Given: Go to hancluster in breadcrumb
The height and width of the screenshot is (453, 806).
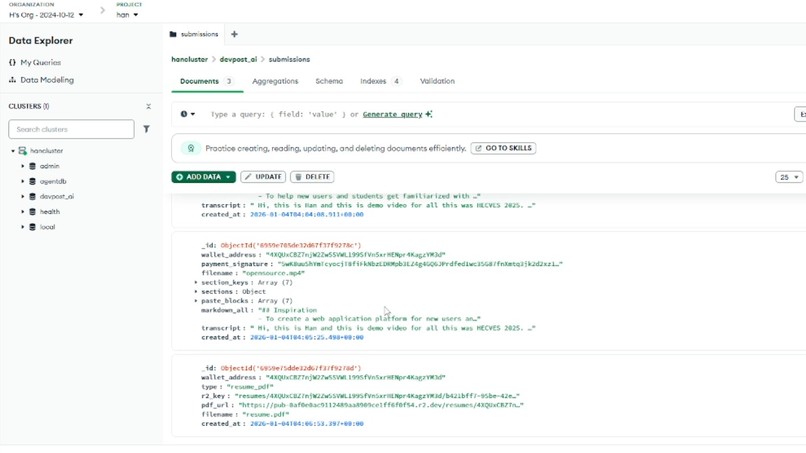Looking at the screenshot, I should click(x=190, y=59).
